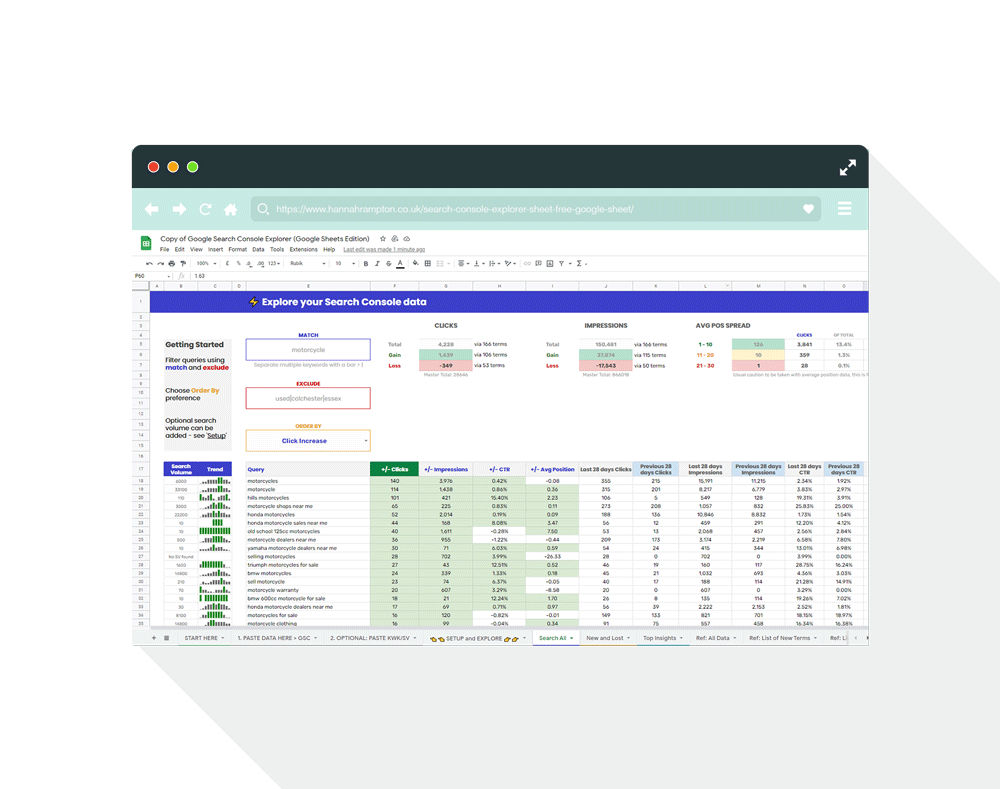The width and height of the screenshot is (1000, 789).
Task: Switch to New and Lost tab
Action: pyautogui.click(x=608, y=638)
